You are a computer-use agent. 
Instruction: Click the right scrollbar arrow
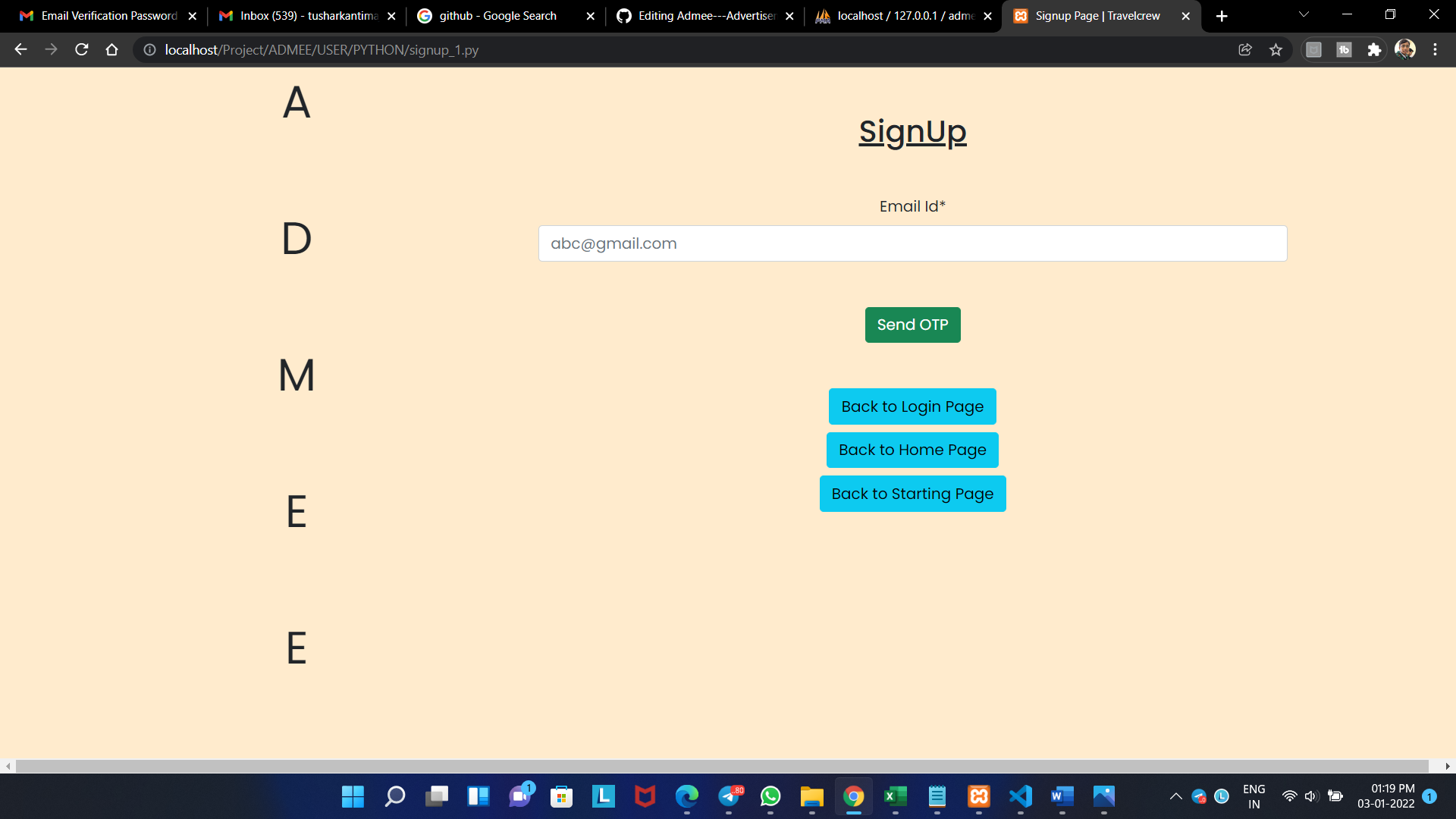click(x=1448, y=767)
